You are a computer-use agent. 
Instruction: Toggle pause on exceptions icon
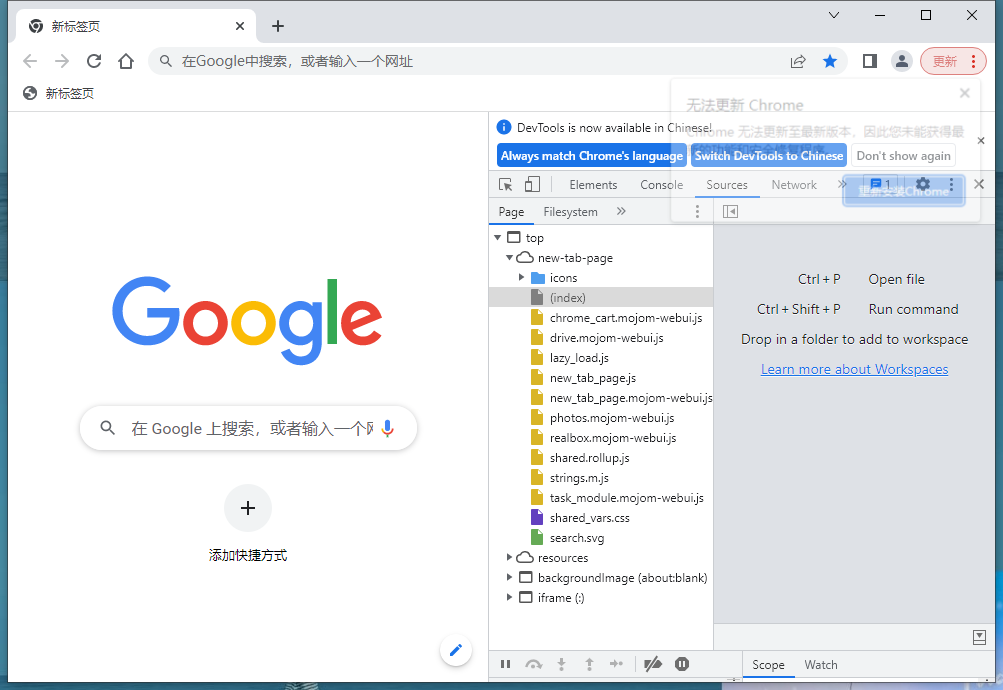tap(682, 664)
